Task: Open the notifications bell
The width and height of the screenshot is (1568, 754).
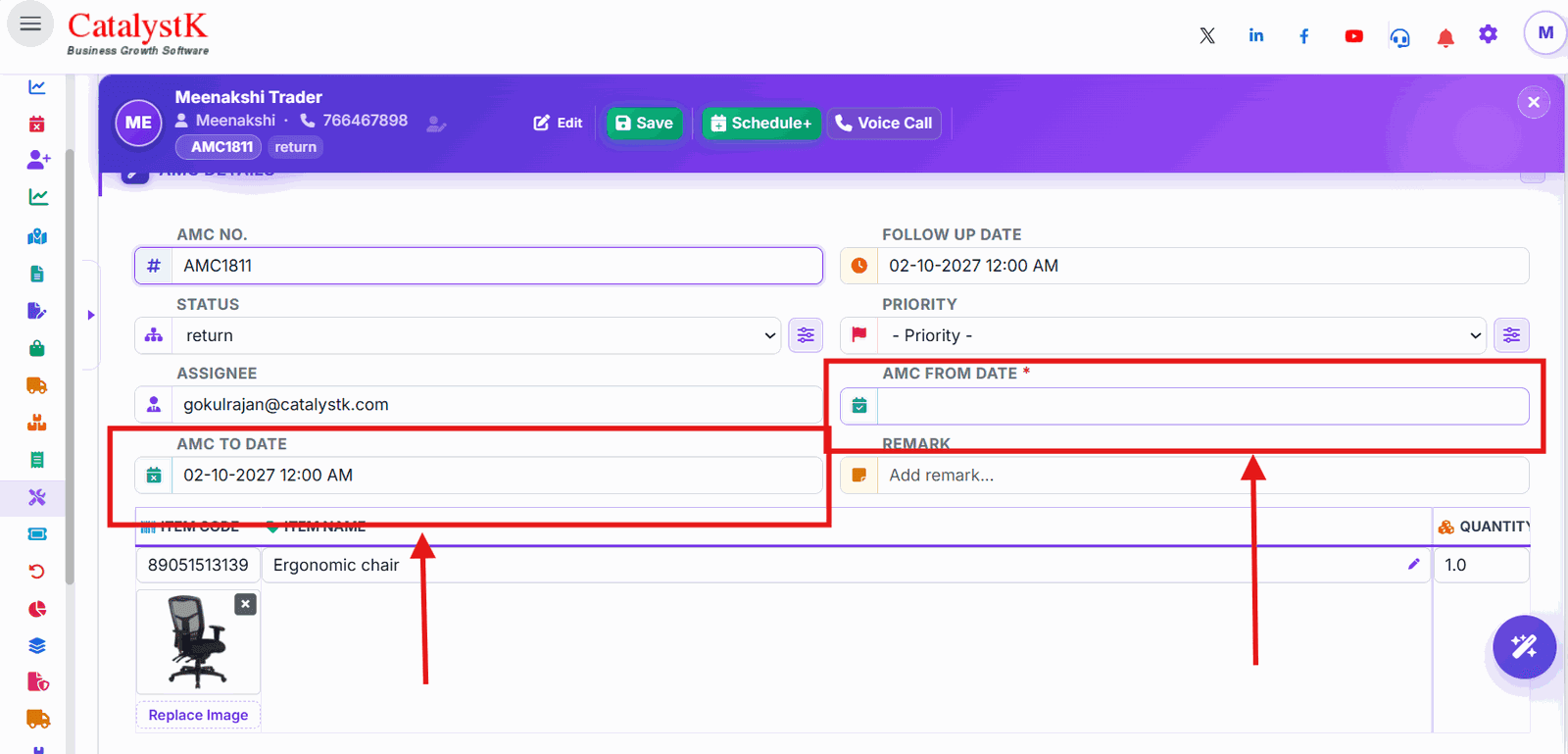Action: tap(1445, 37)
